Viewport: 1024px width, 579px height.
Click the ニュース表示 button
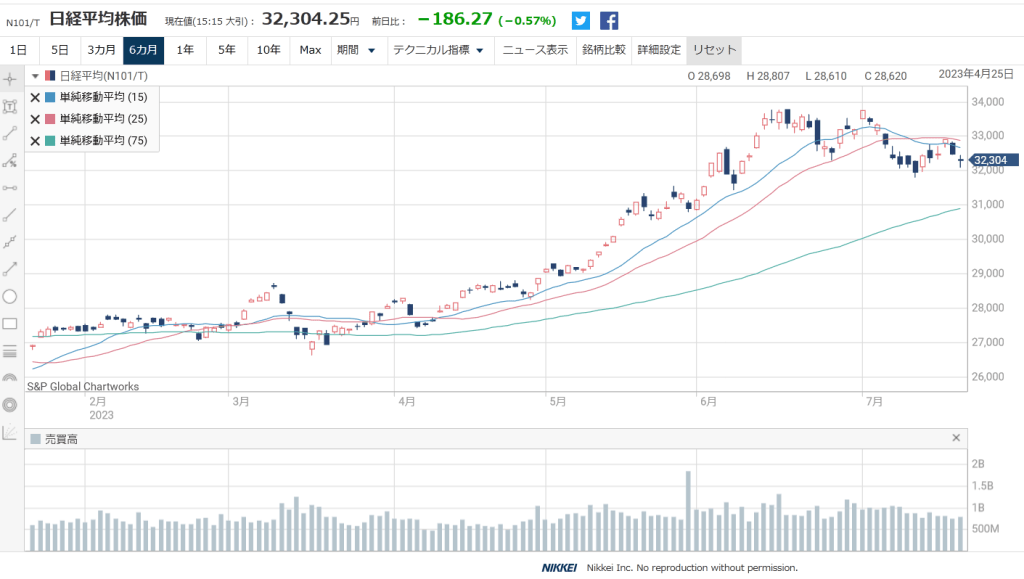tap(535, 50)
